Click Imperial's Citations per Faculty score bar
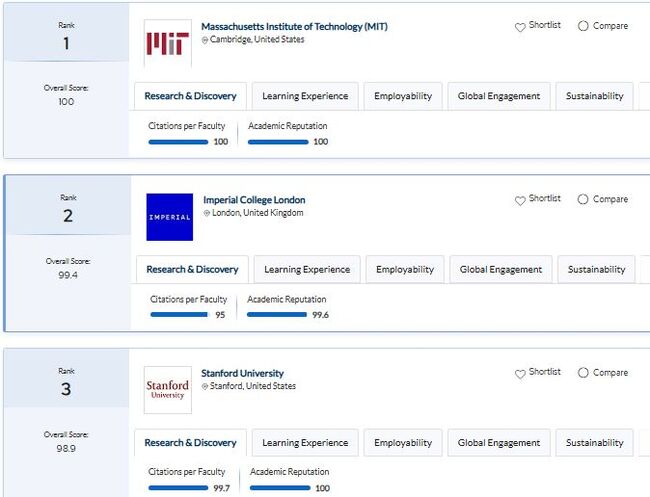 [178, 315]
